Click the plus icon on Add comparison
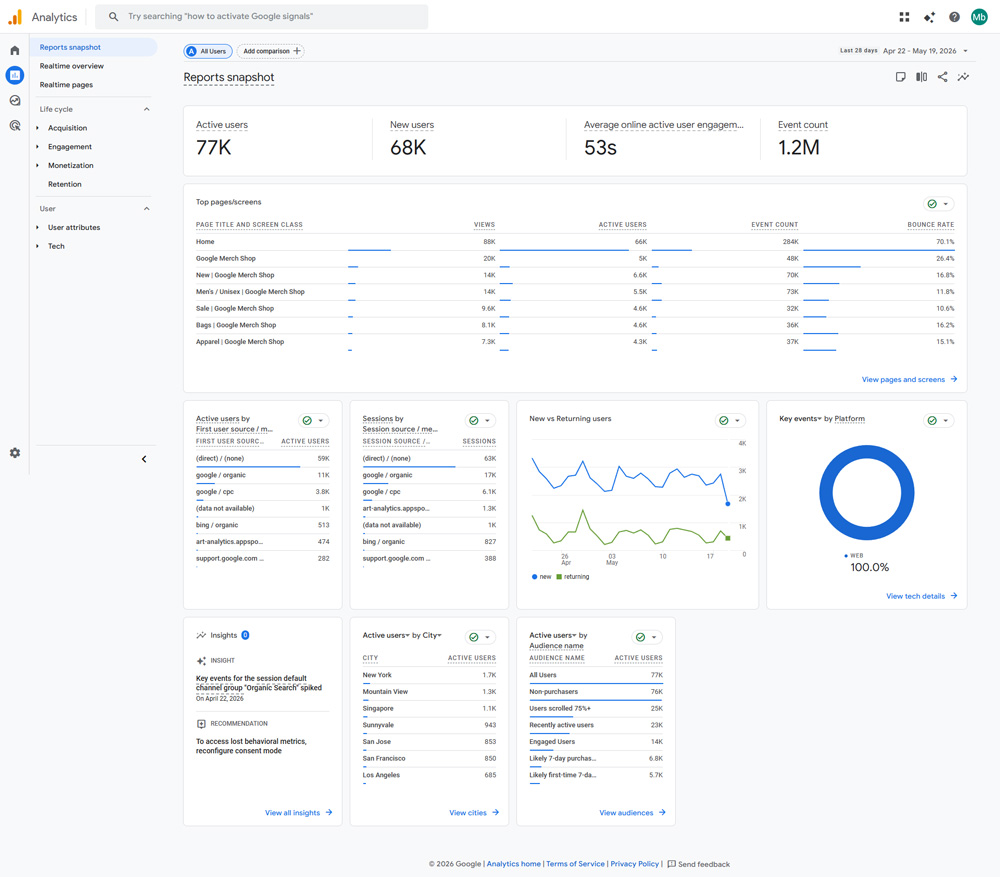Image resolution: width=1000 pixels, height=877 pixels. [297, 51]
